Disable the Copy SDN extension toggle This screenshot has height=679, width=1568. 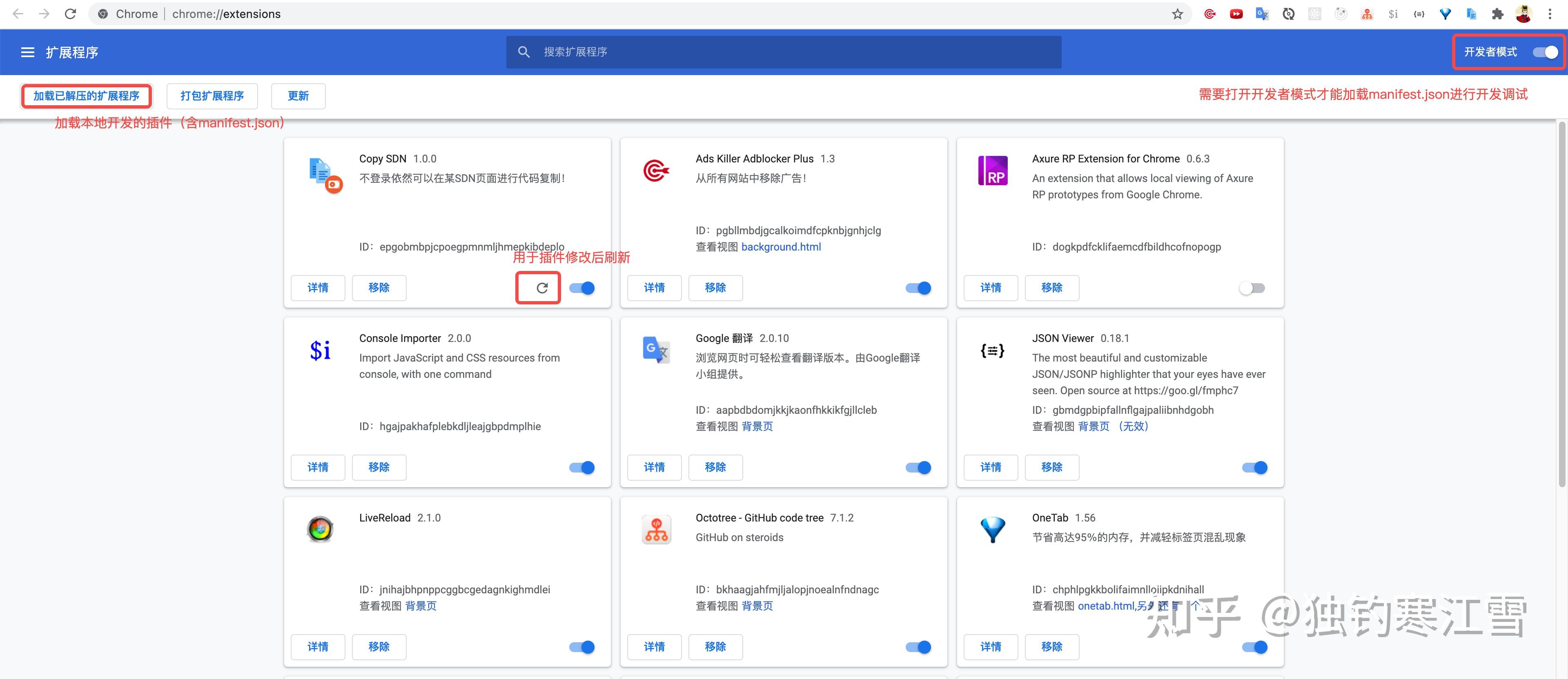point(582,288)
